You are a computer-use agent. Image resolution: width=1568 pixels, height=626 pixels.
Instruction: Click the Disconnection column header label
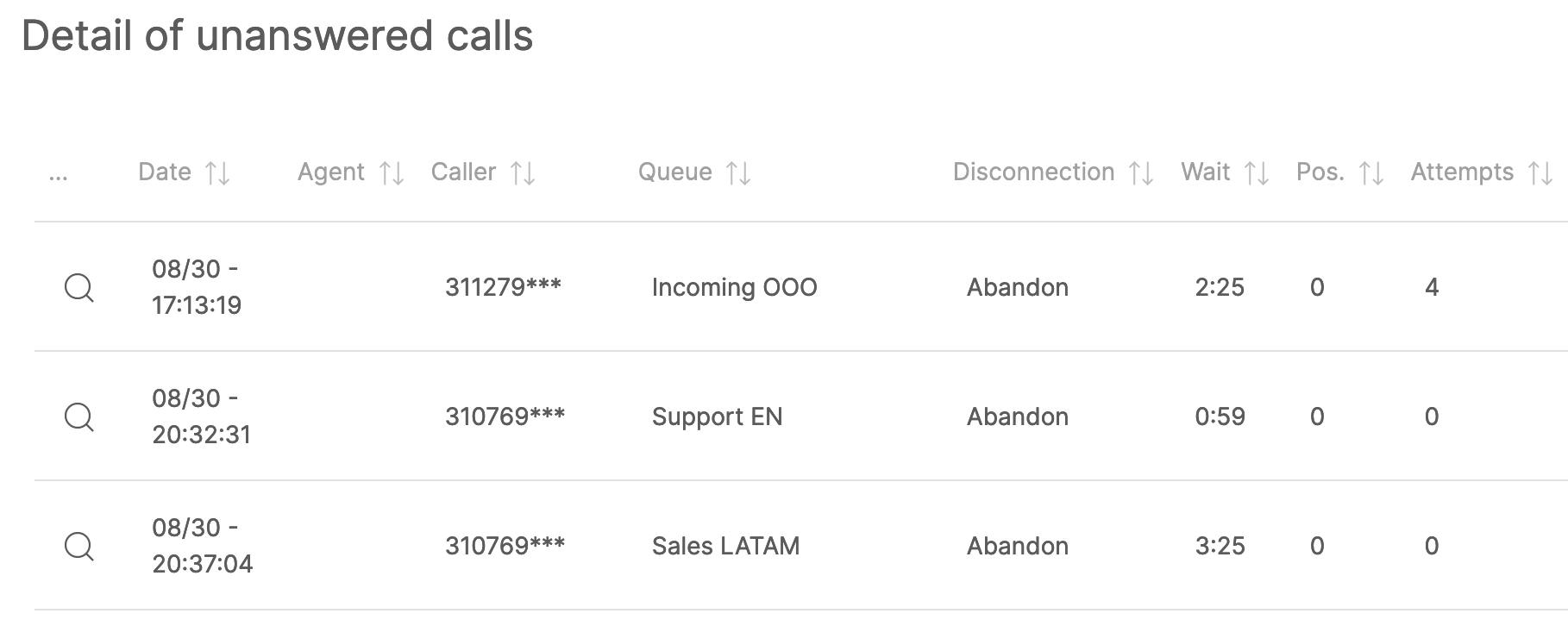pyautogui.click(x=1033, y=172)
